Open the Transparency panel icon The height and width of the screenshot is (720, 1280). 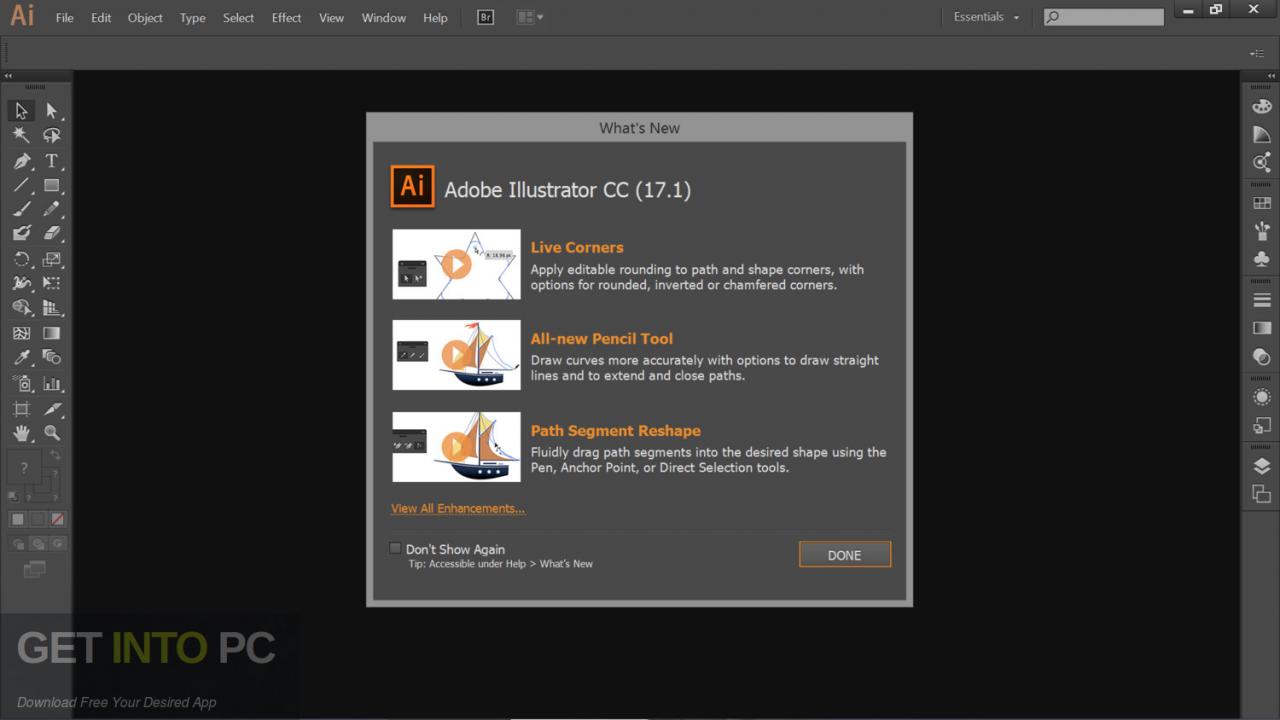click(1262, 356)
